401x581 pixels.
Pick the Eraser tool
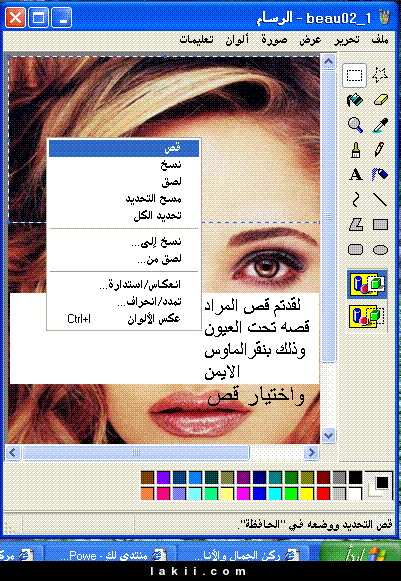click(x=380, y=100)
